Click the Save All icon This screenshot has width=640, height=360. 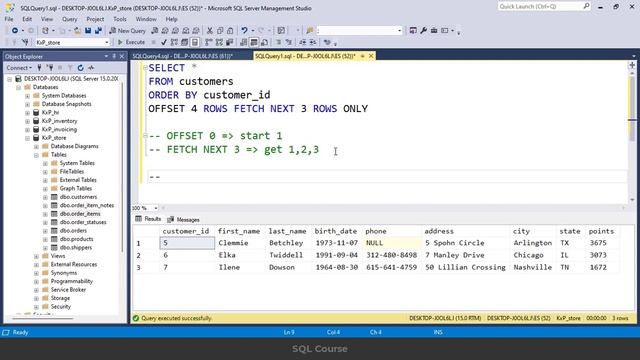coord(98,31)
